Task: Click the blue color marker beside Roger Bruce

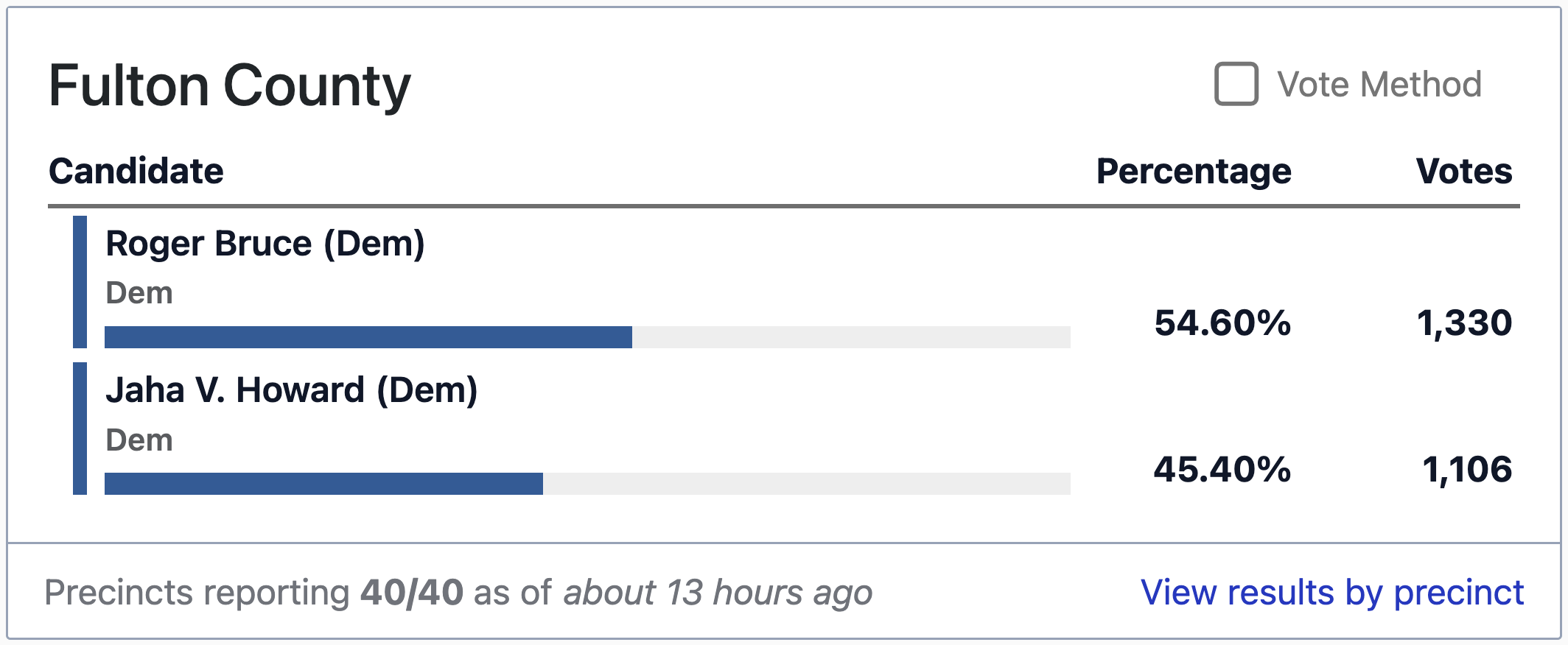Action: coord(80,282)
